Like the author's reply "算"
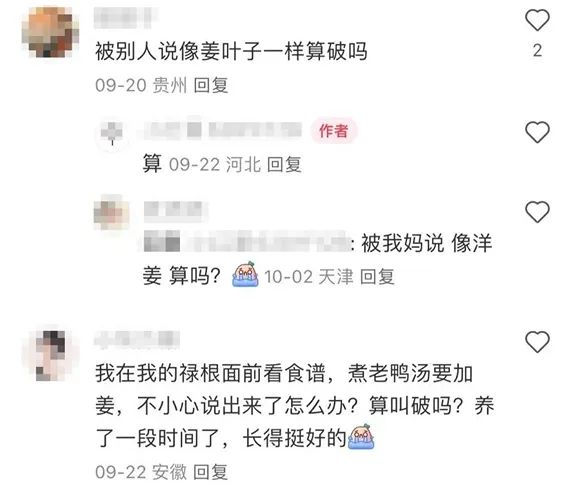 click(537, 132)
